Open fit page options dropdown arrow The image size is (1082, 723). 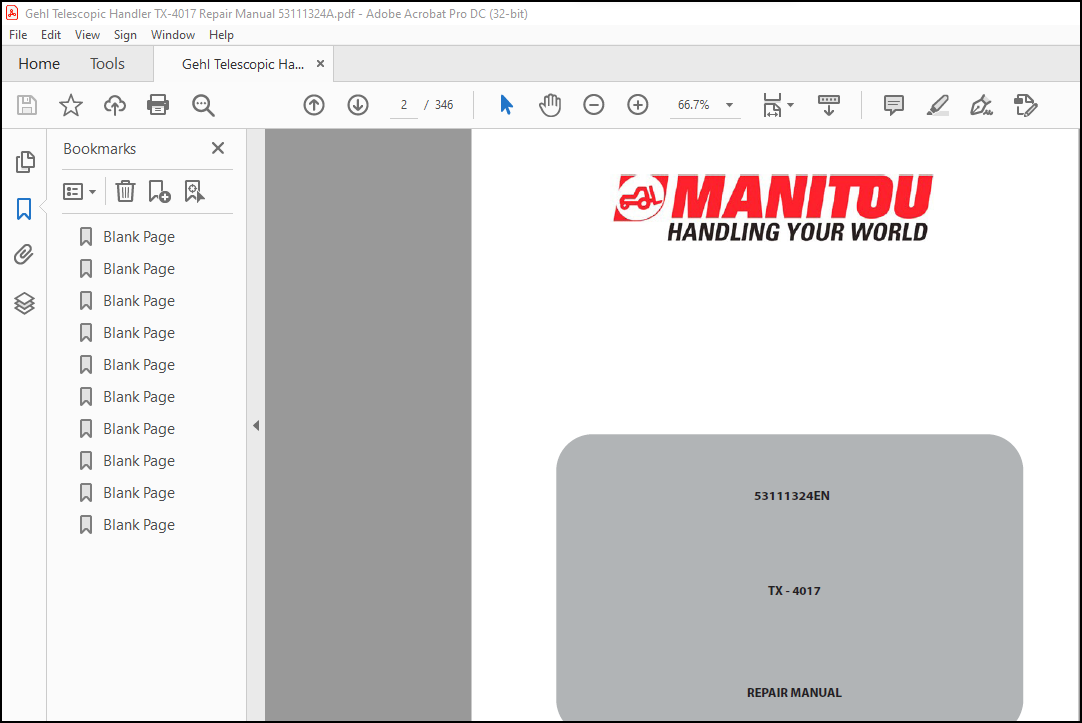[x=791, y=105]
